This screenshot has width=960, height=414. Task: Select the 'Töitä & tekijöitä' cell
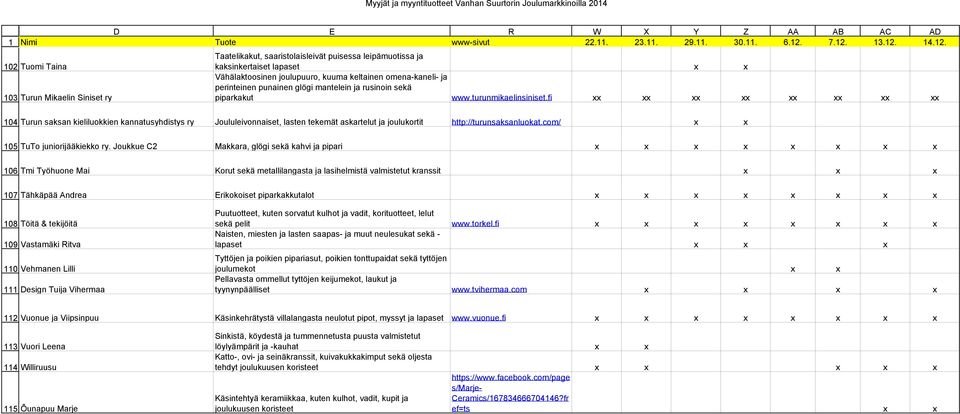(x=116, y=215)
